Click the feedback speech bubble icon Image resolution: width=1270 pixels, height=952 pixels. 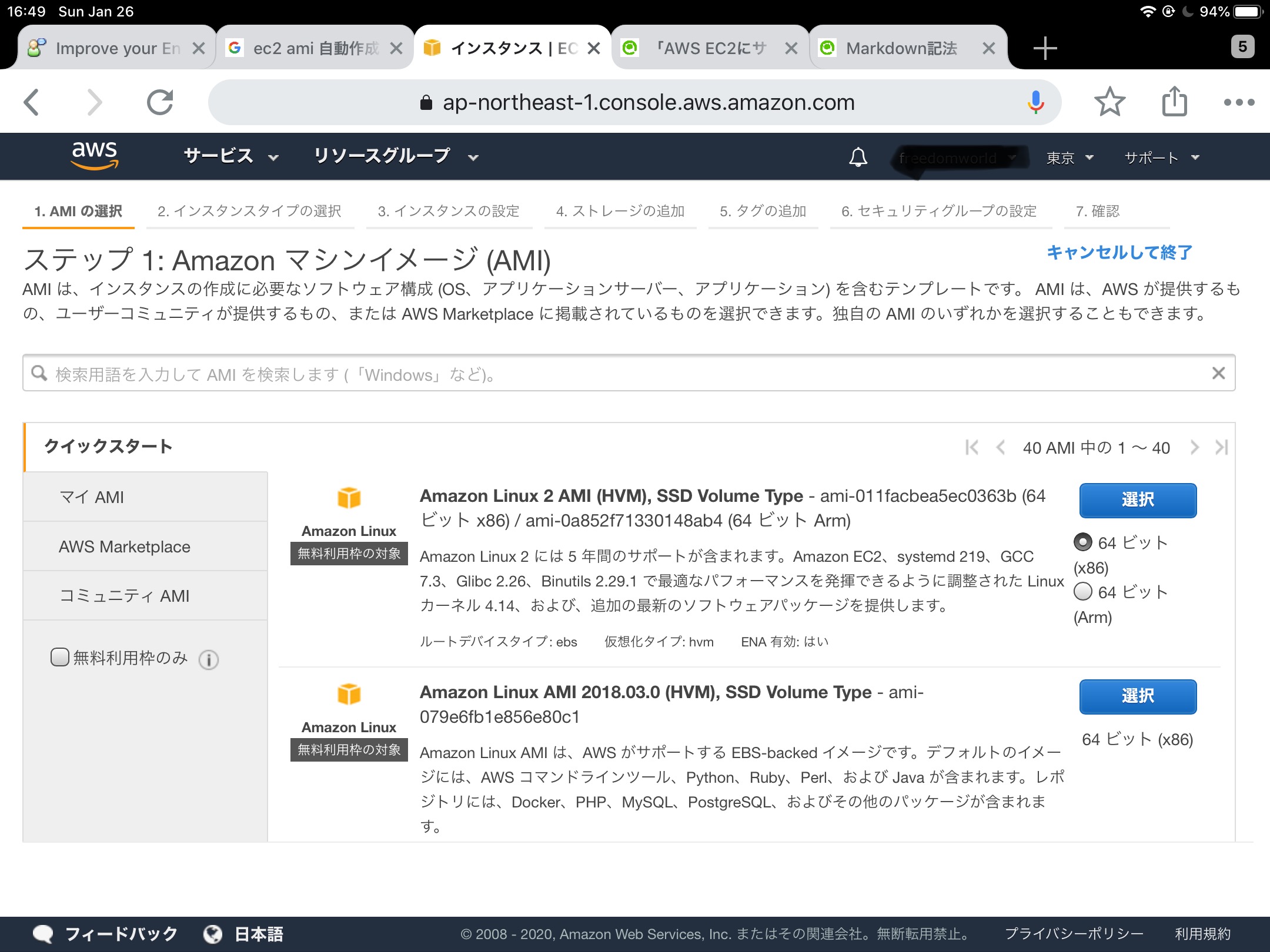[x=43, y=934]
